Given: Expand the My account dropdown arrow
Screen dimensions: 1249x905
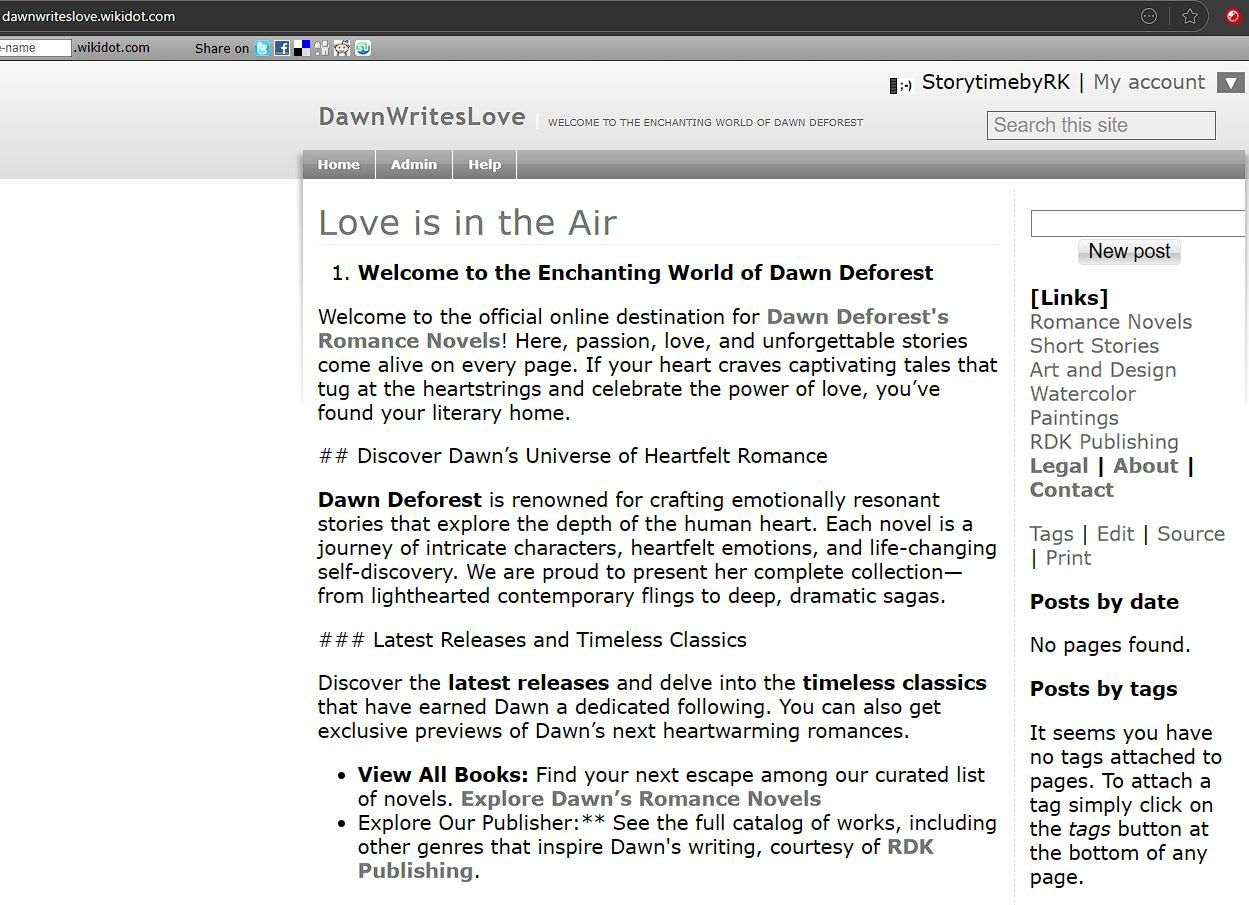Looking at the screenshot, I should [1230, 83].
